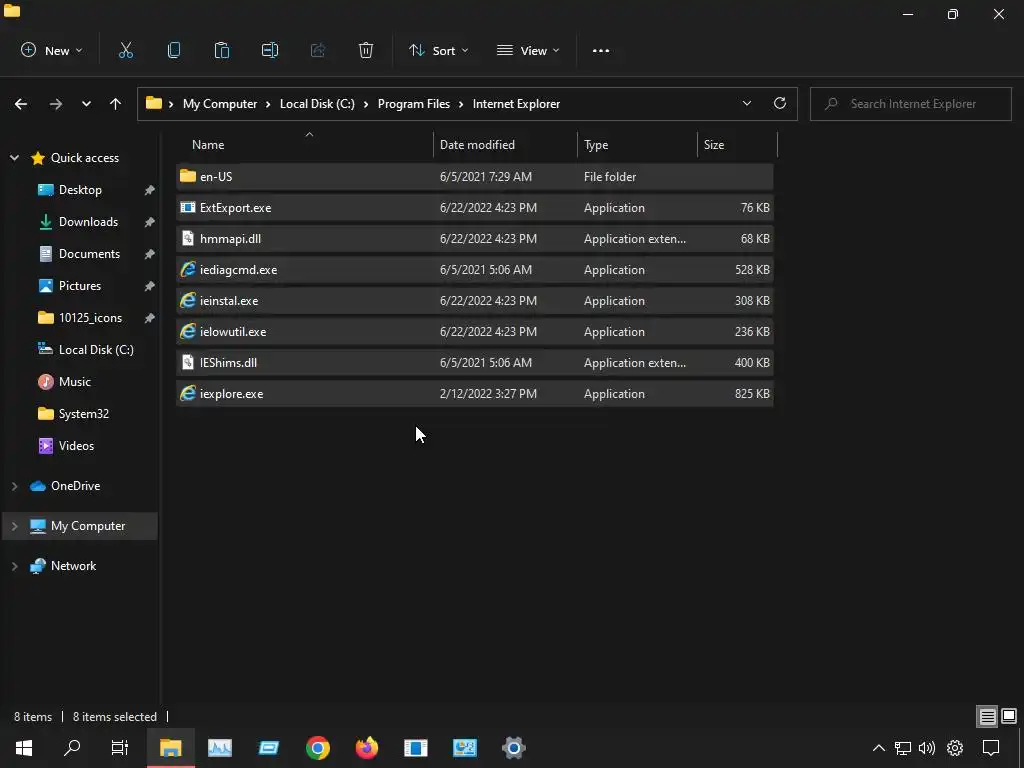Image resolution: width=1024 pixels, height=768 pixels.
Task: Select the en-US folder icon
Action: 188,176
